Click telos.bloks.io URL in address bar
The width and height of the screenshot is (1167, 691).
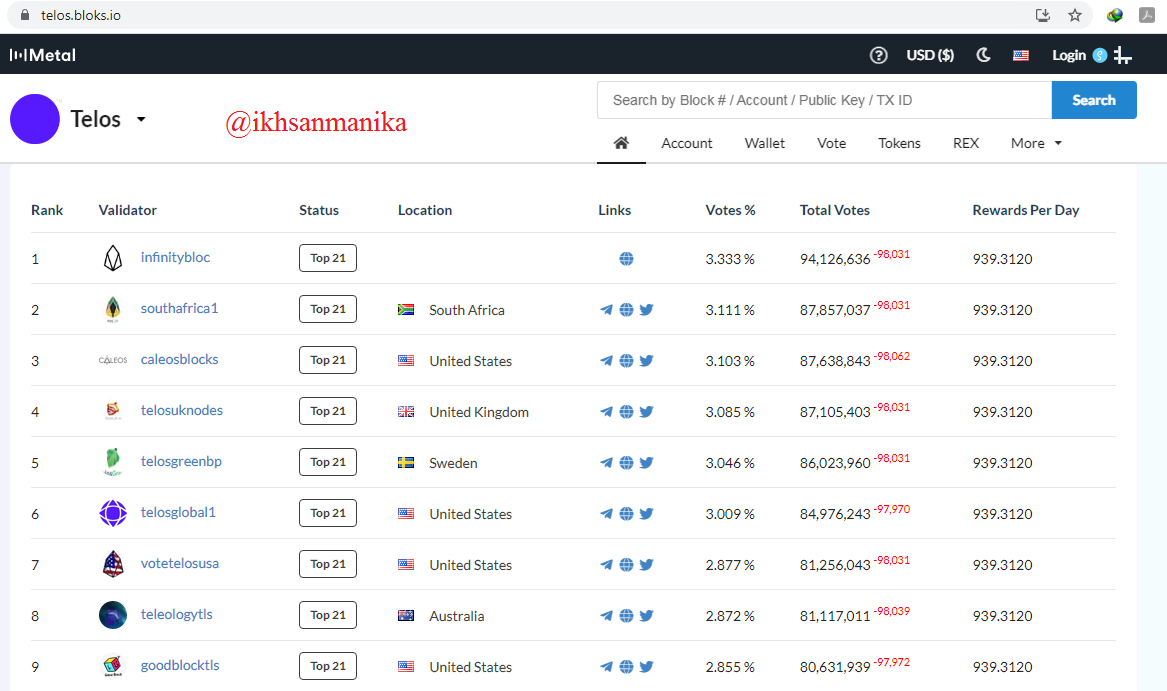(80, 15)
